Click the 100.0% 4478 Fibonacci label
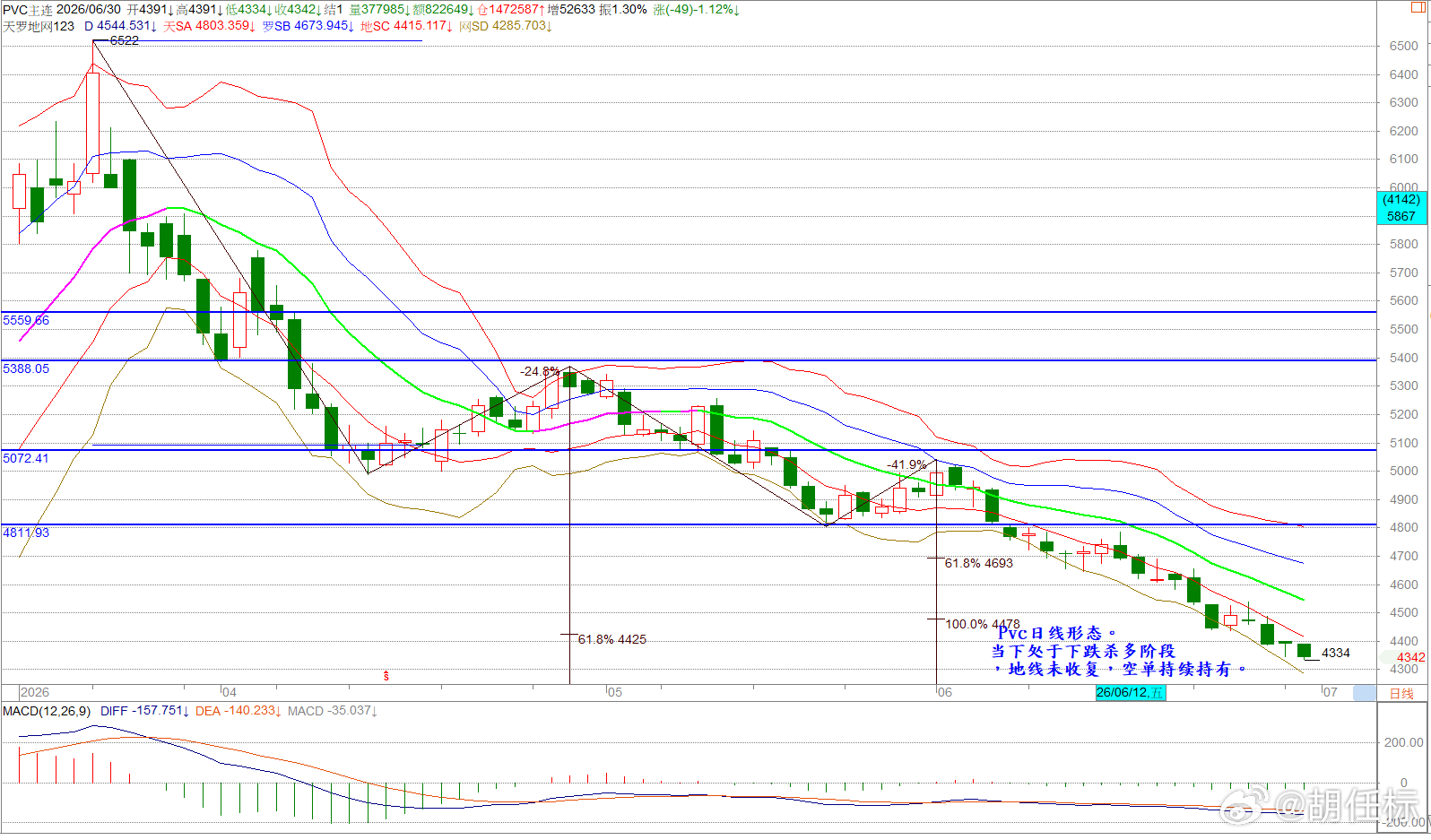The image size is (1431, 840). coord(983,624)
